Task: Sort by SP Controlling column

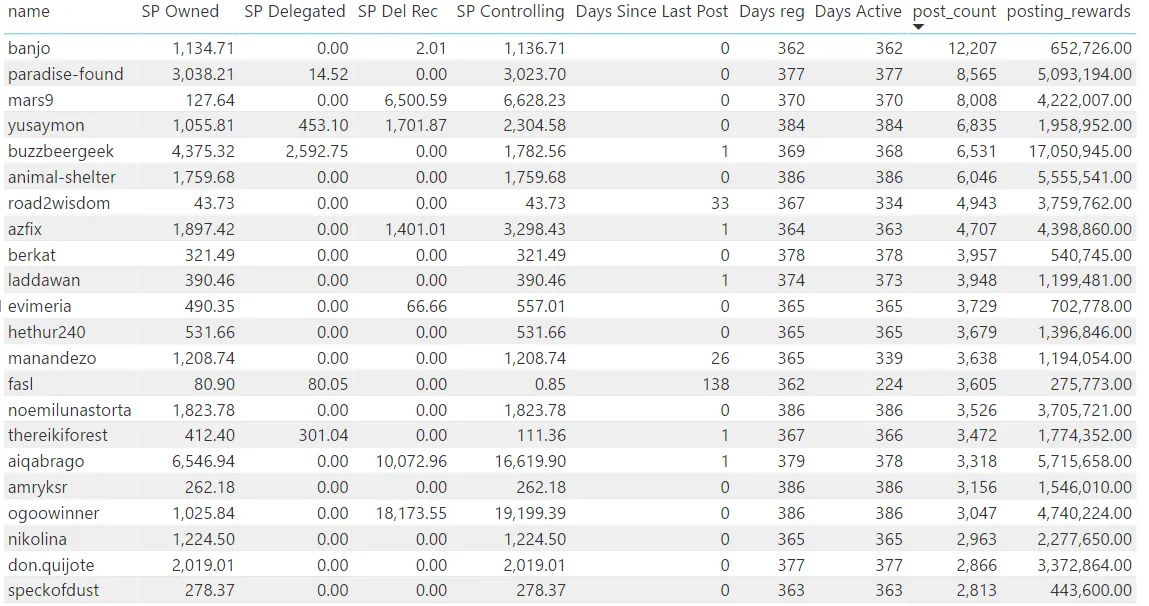Action: tap(510, 12)
